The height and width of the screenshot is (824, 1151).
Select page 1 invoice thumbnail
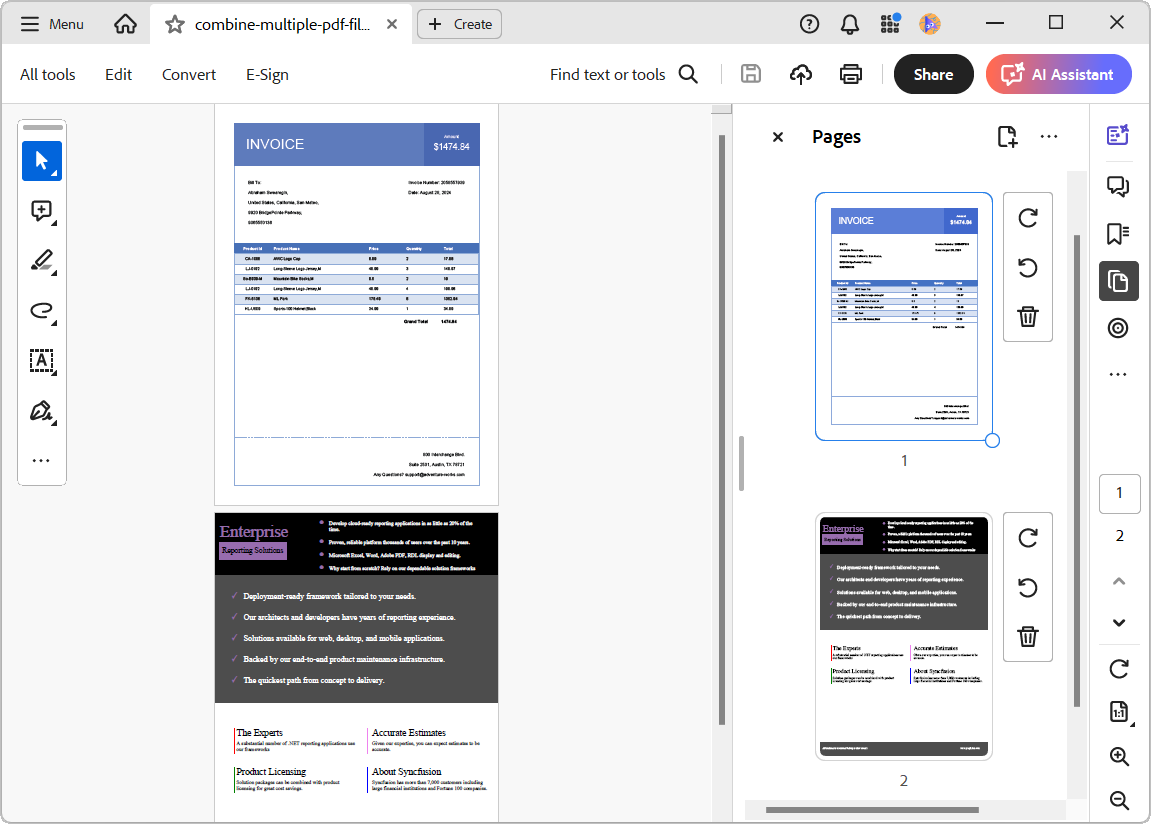coord(904,316)
